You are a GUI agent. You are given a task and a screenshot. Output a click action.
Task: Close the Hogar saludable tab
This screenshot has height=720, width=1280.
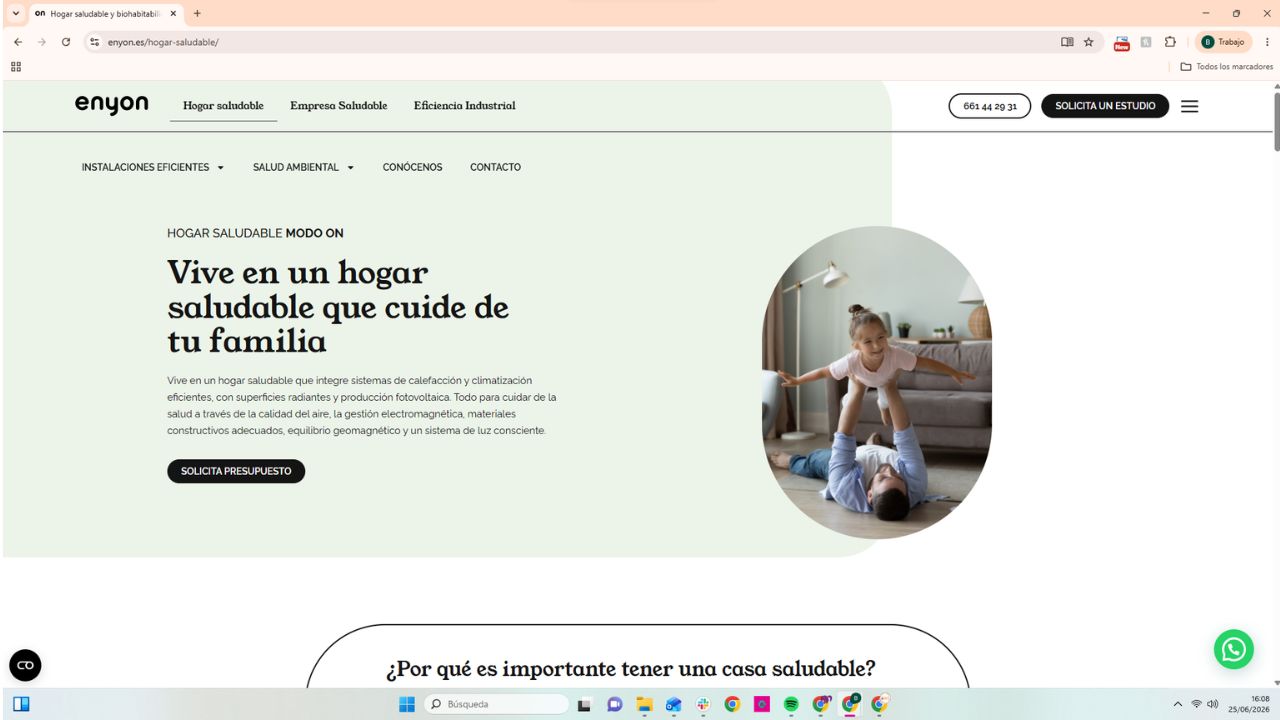click(x=173, y=14)
